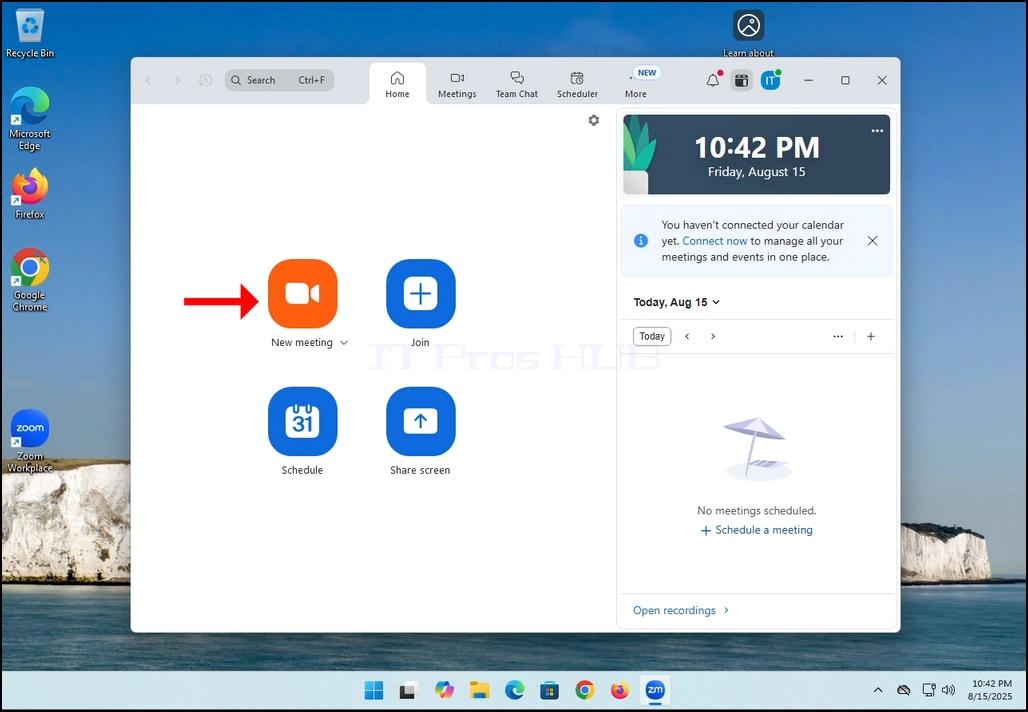Select the Microsoft Edge desktop shortcut
This screenshot has width=1028, height=712.
tap(30, 119)
